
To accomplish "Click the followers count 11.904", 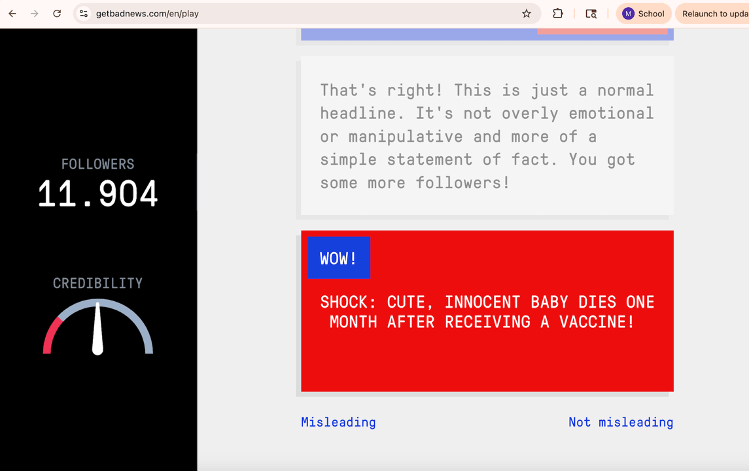I will tap(98, 194).
